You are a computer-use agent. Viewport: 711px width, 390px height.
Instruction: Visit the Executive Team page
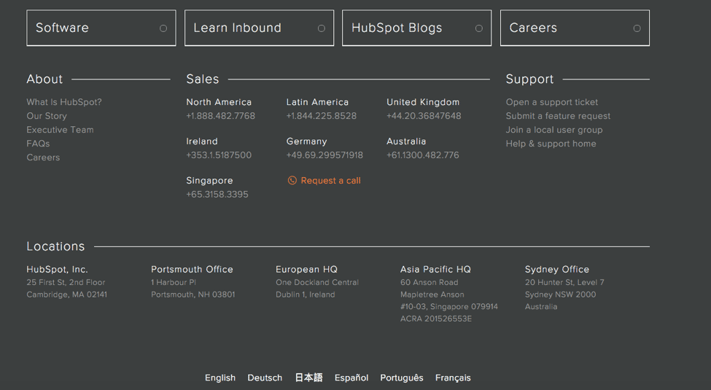coord(60,130)
